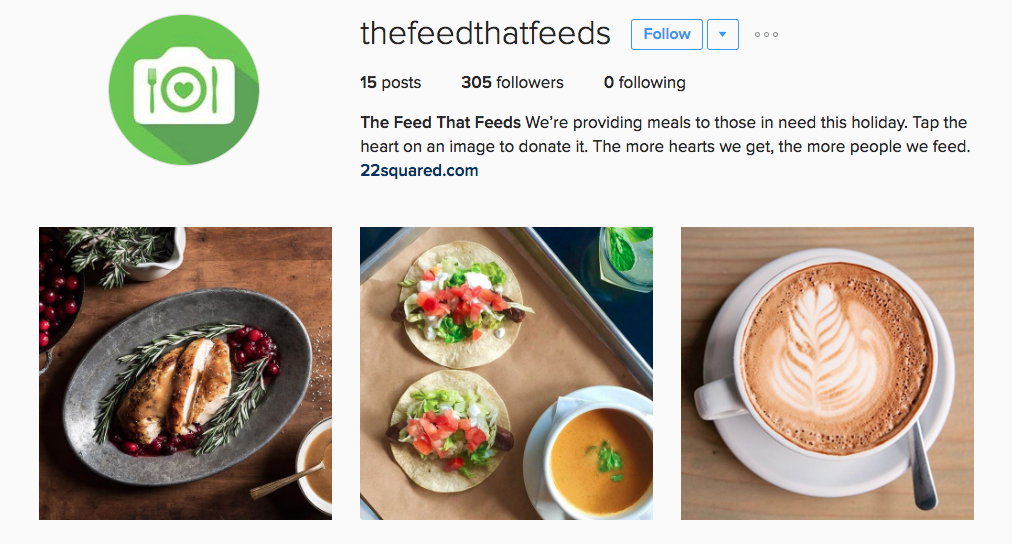Click The Feed That Feeds bold name
This screenshot has width=1012, height=544.
point(440,123)
